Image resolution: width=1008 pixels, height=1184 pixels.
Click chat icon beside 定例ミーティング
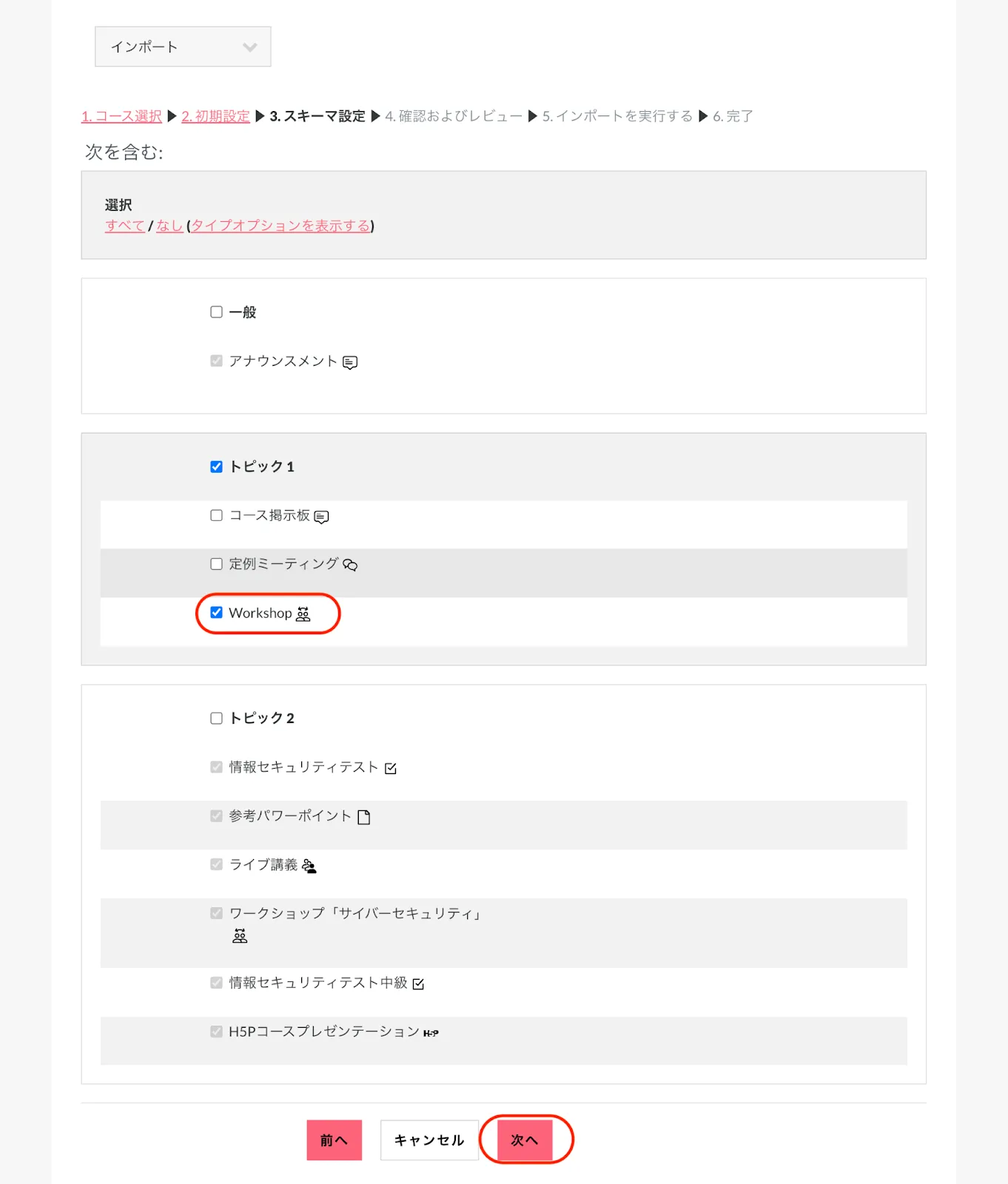pyautogui.click(x=350, y=565)
